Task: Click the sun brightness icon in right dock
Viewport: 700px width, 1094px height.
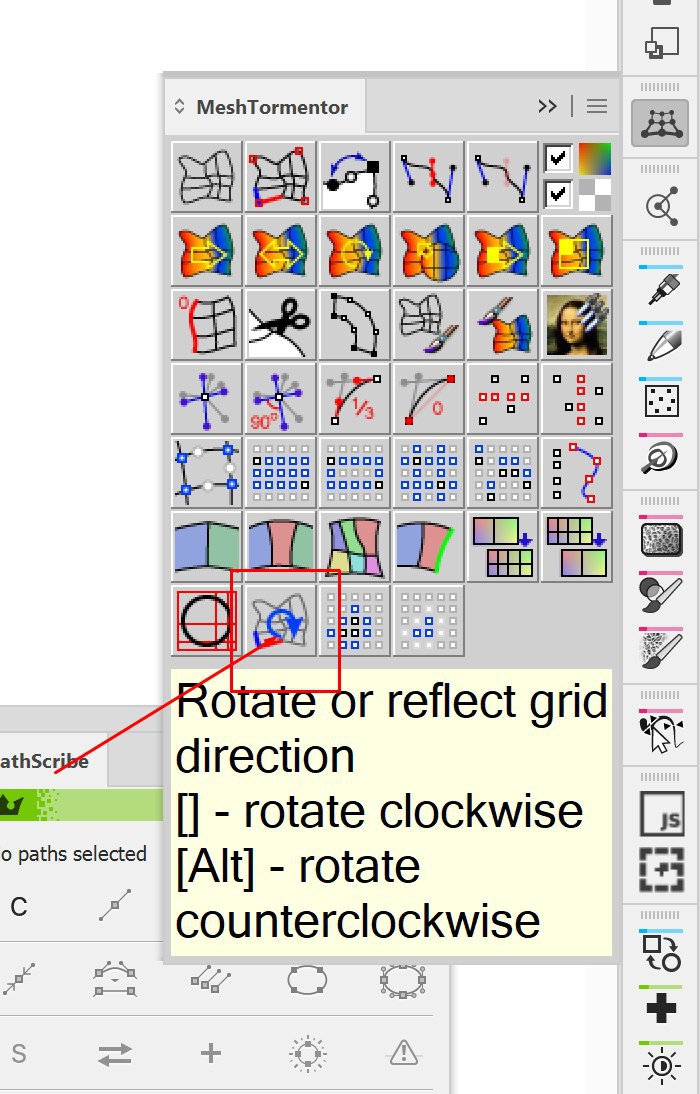Action: (660, 1066)
